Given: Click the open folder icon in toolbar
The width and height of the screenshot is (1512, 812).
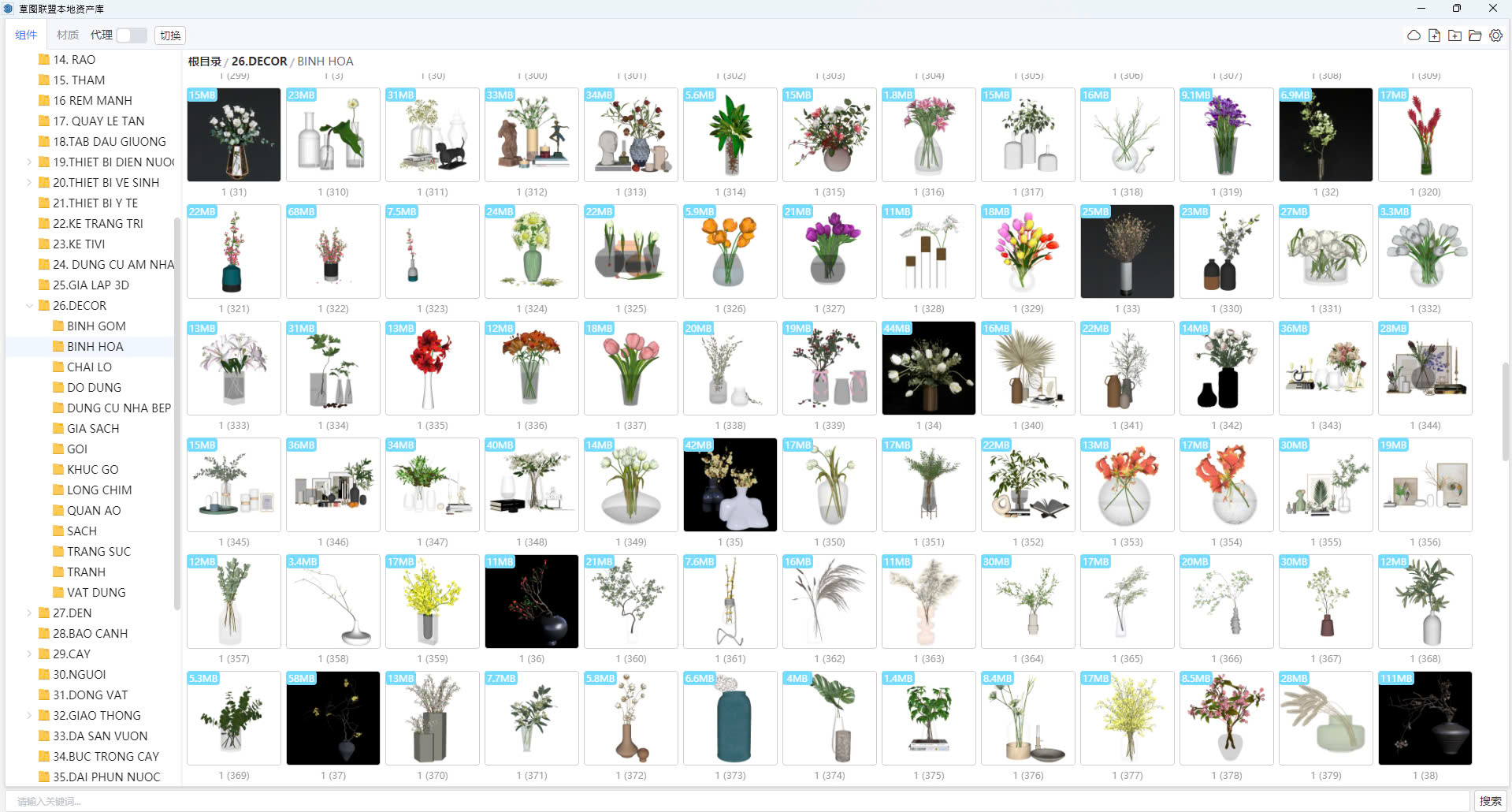Looking at the screenshot, I should click(1475, 35).
